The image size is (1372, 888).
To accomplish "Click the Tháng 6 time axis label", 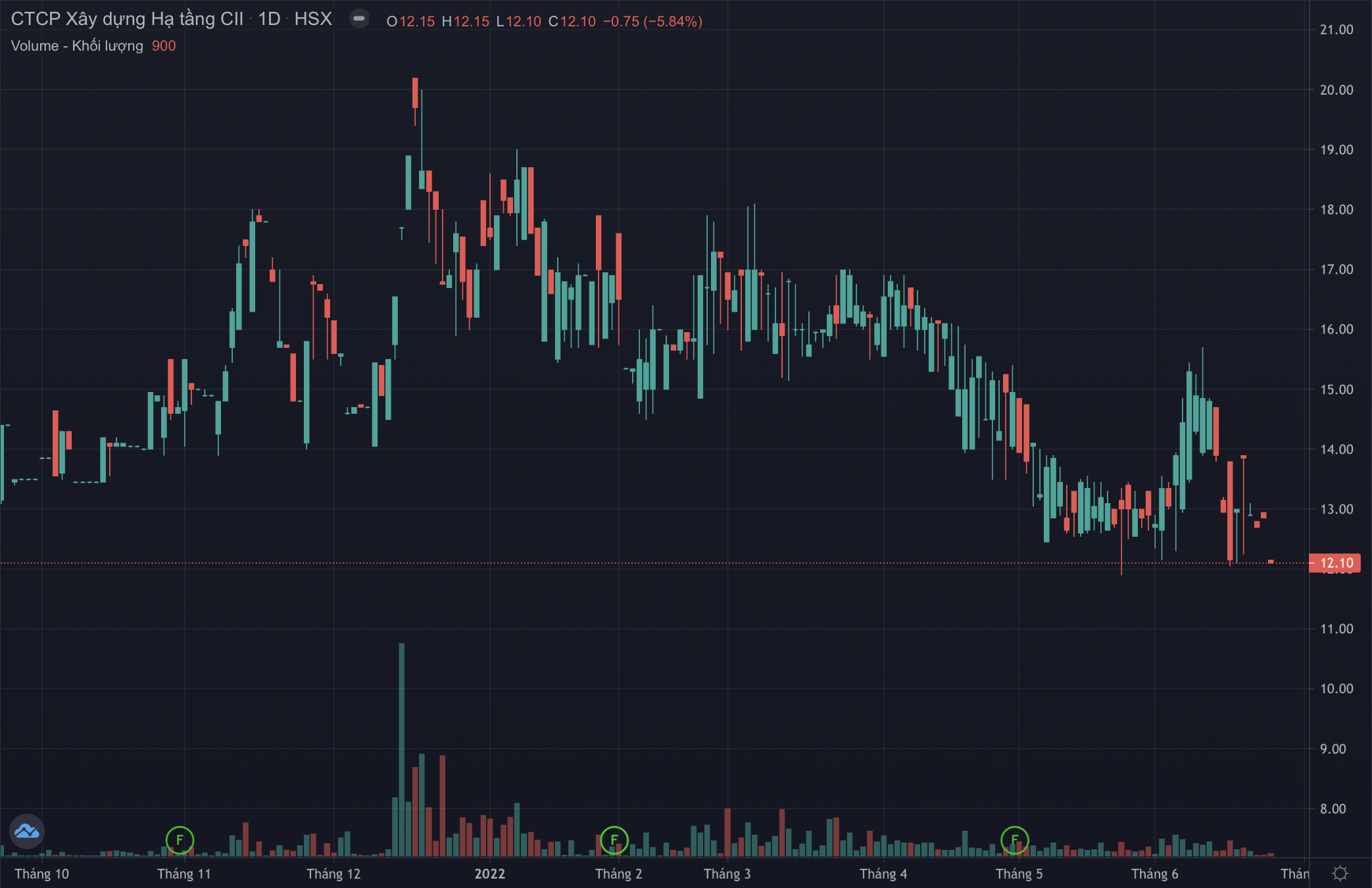I will click(1154, 874).
